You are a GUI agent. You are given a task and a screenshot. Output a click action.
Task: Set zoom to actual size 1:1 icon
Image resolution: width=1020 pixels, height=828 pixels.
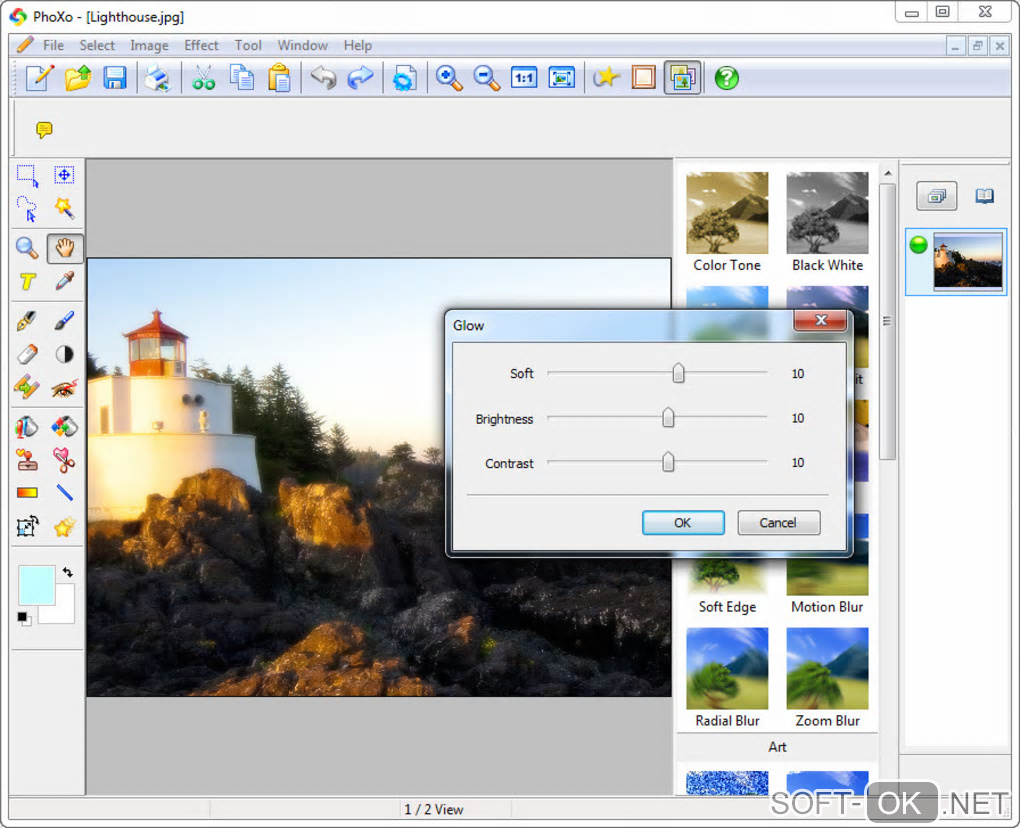pos(524,78)
